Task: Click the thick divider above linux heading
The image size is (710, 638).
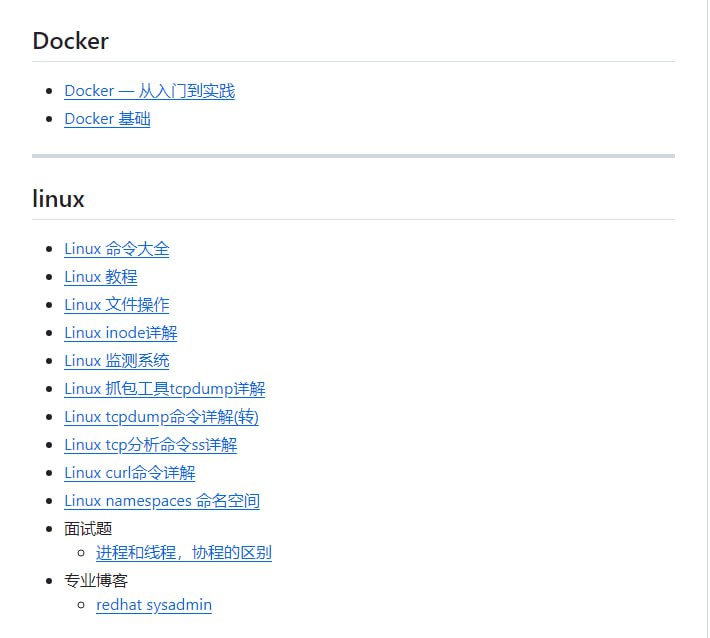Action: pyautogui.click(x=353, y=156)
